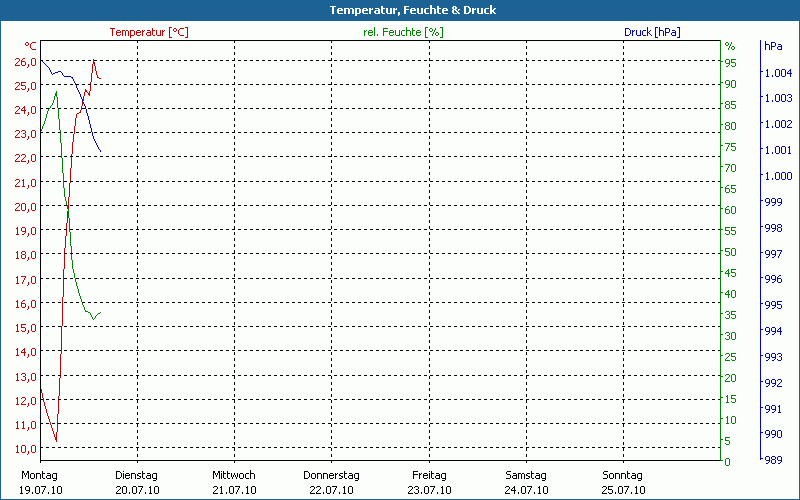This screenshot has height=500, width=800.
Task: Click pressure axis value 1.001
Action: point(778,150)
